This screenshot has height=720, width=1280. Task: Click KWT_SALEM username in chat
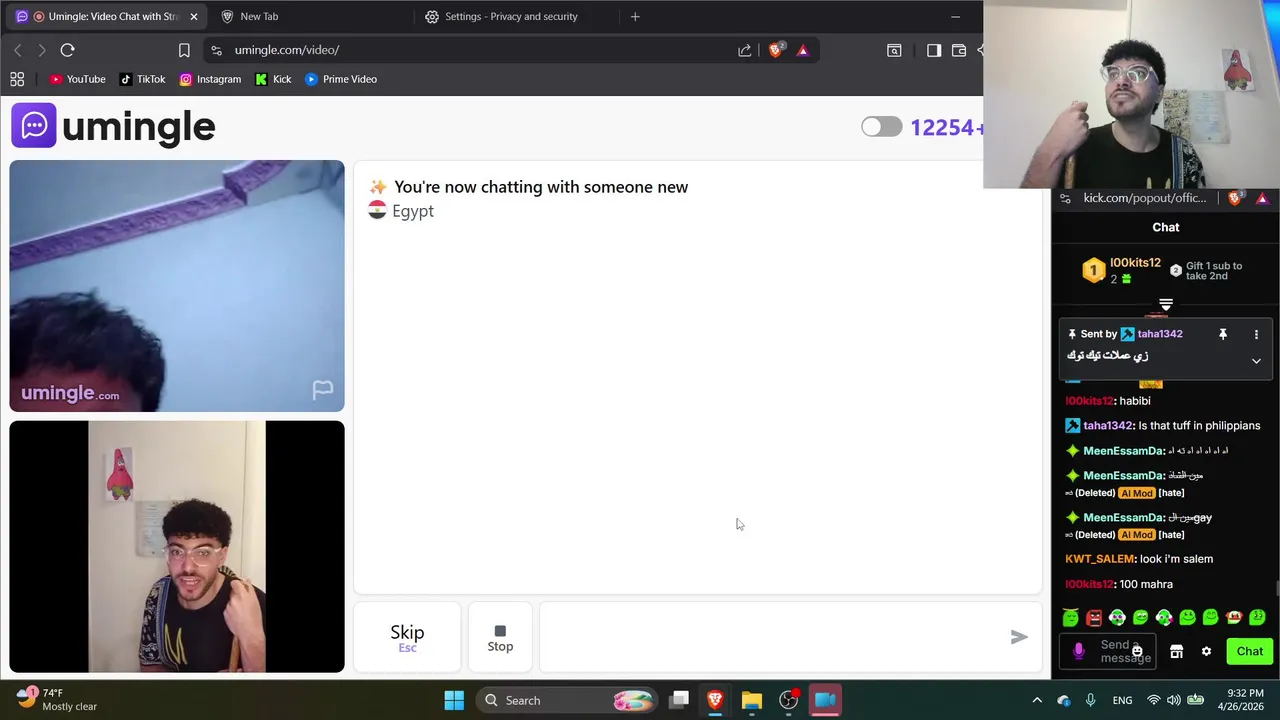coord(1100,559)
